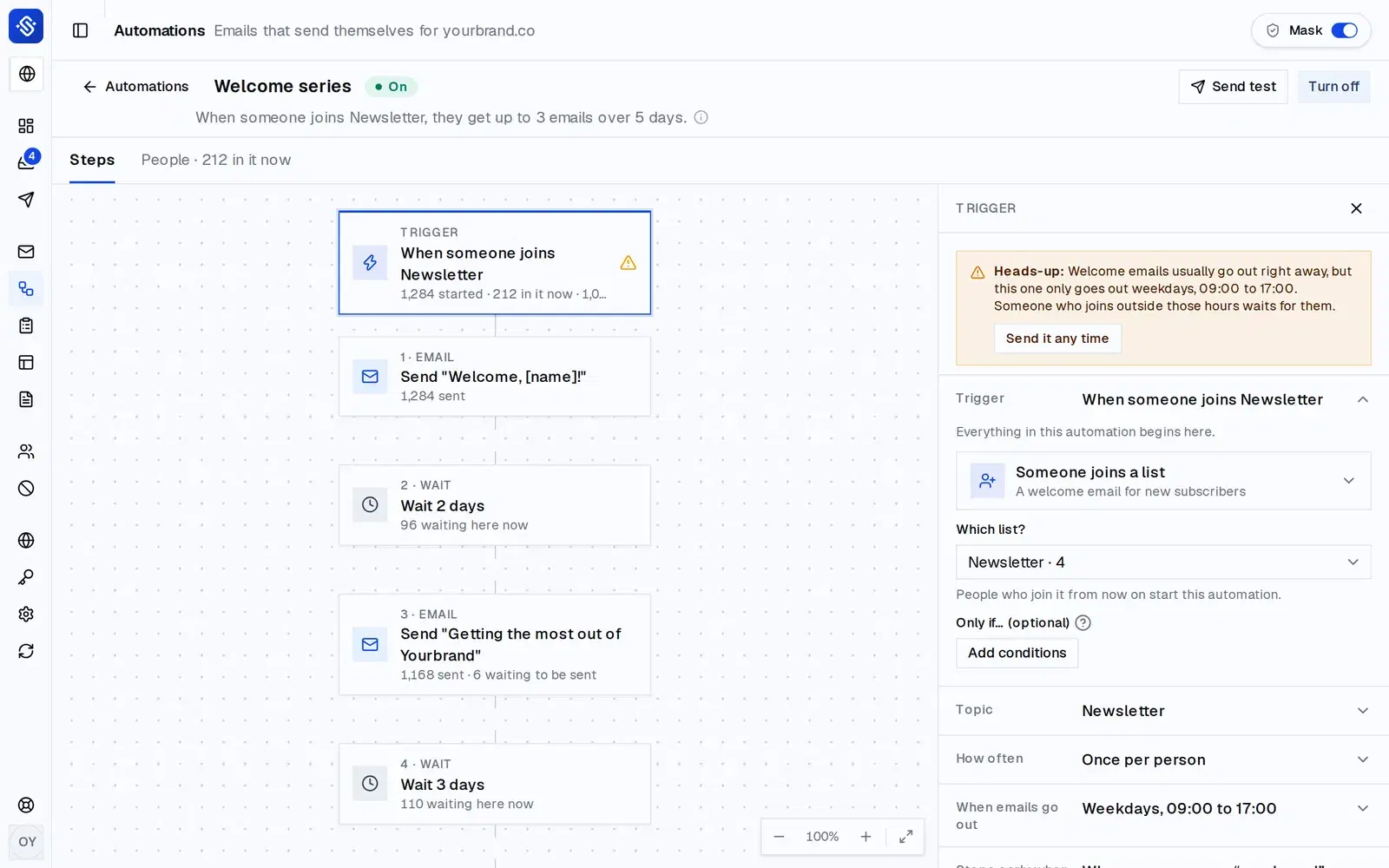
Task: Toggle the Mask switch
Action: (x=1345, y=30)
